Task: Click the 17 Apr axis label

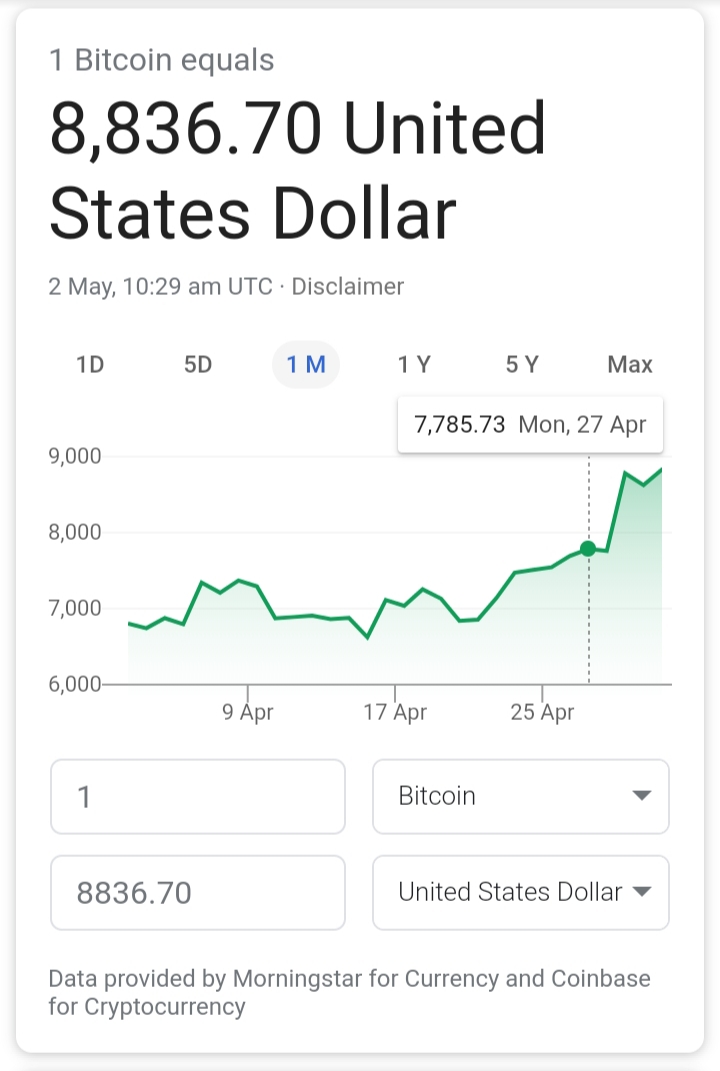Action: [395, 713]
